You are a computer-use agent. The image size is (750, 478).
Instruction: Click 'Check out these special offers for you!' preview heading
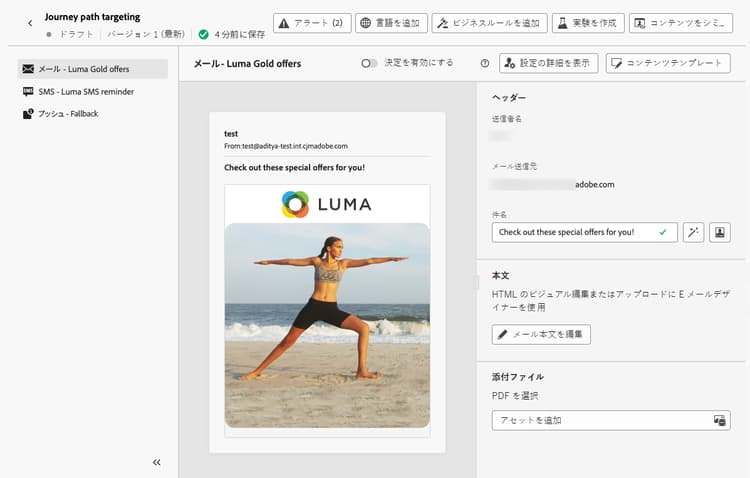(294, 167)
